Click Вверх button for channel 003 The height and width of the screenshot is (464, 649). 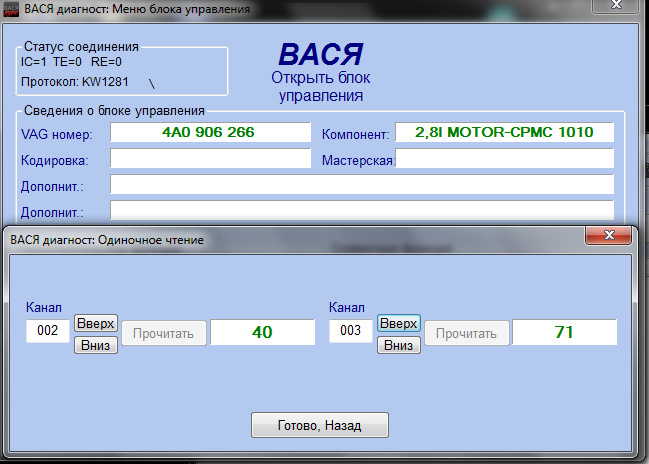399,323
